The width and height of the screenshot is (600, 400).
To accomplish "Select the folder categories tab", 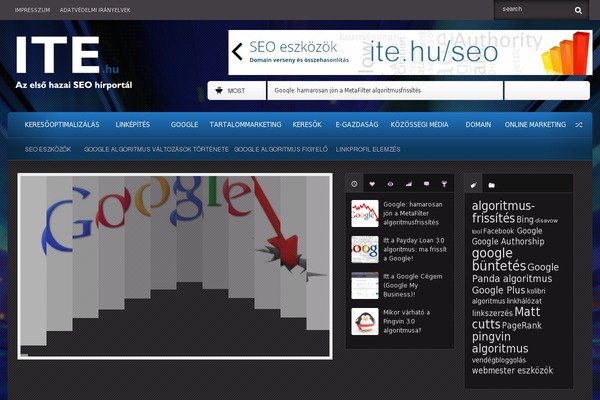I will [491, 185].
